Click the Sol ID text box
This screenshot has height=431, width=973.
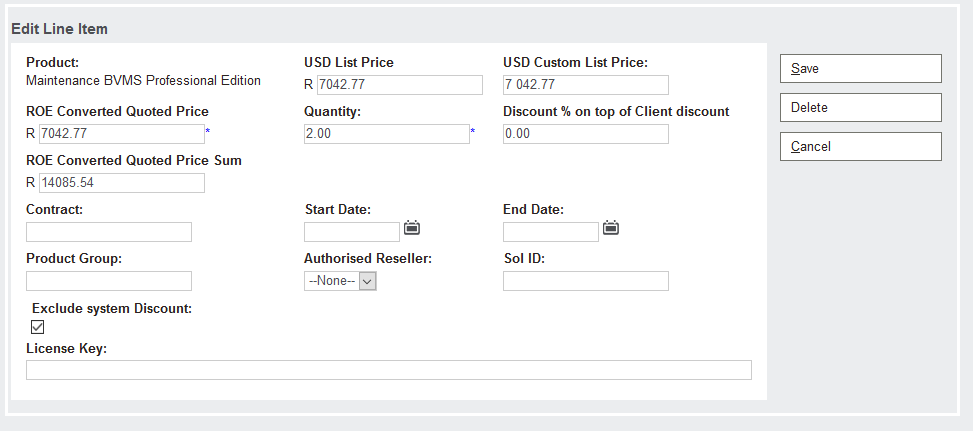[x=585, y=281]
